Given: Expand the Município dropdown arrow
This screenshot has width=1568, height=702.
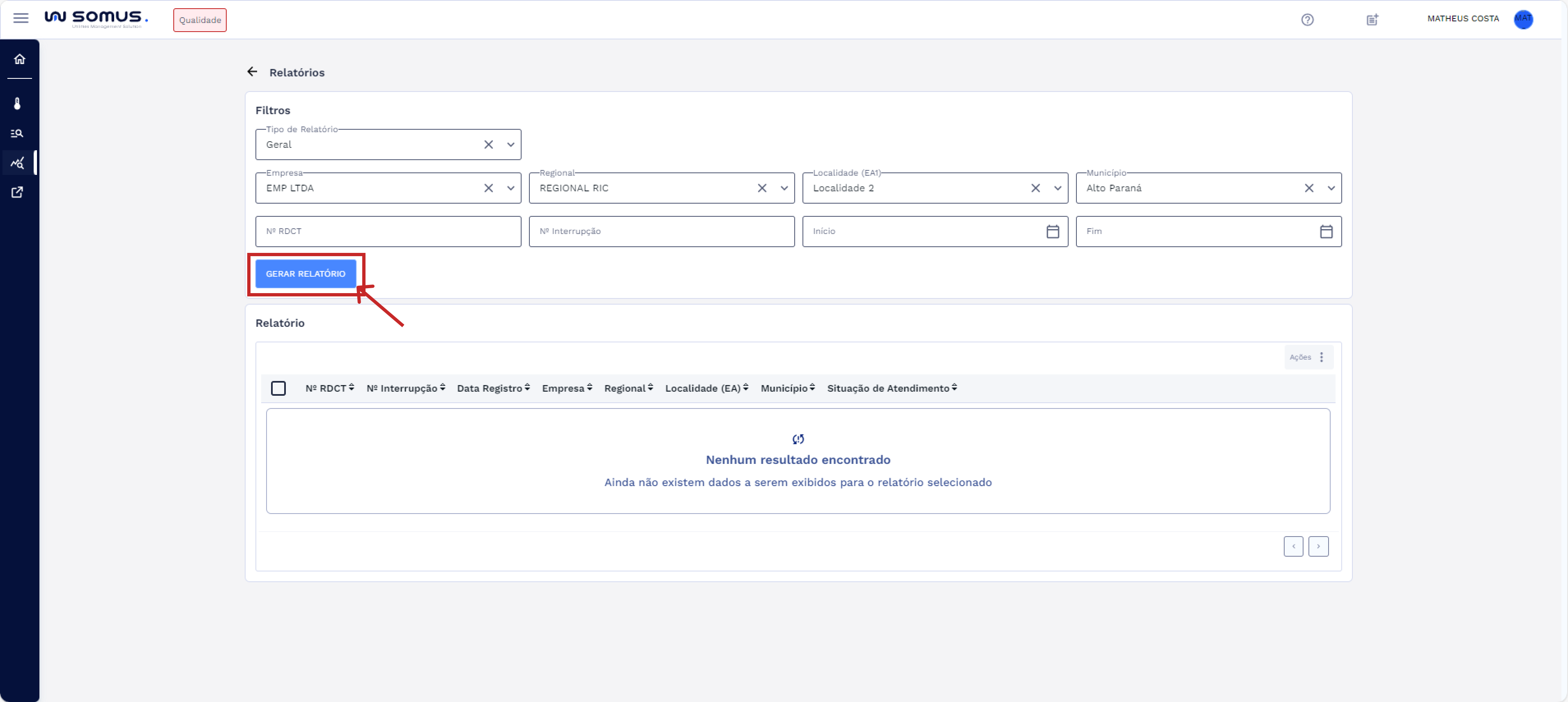Looking at the screenshot, I should (1331, 188).
